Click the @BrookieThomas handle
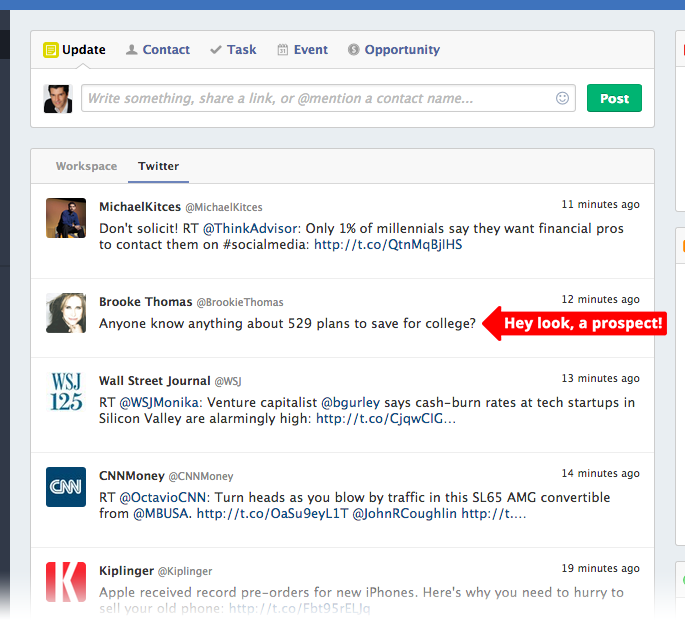This screenshot has height=620, width=685. 240,302
